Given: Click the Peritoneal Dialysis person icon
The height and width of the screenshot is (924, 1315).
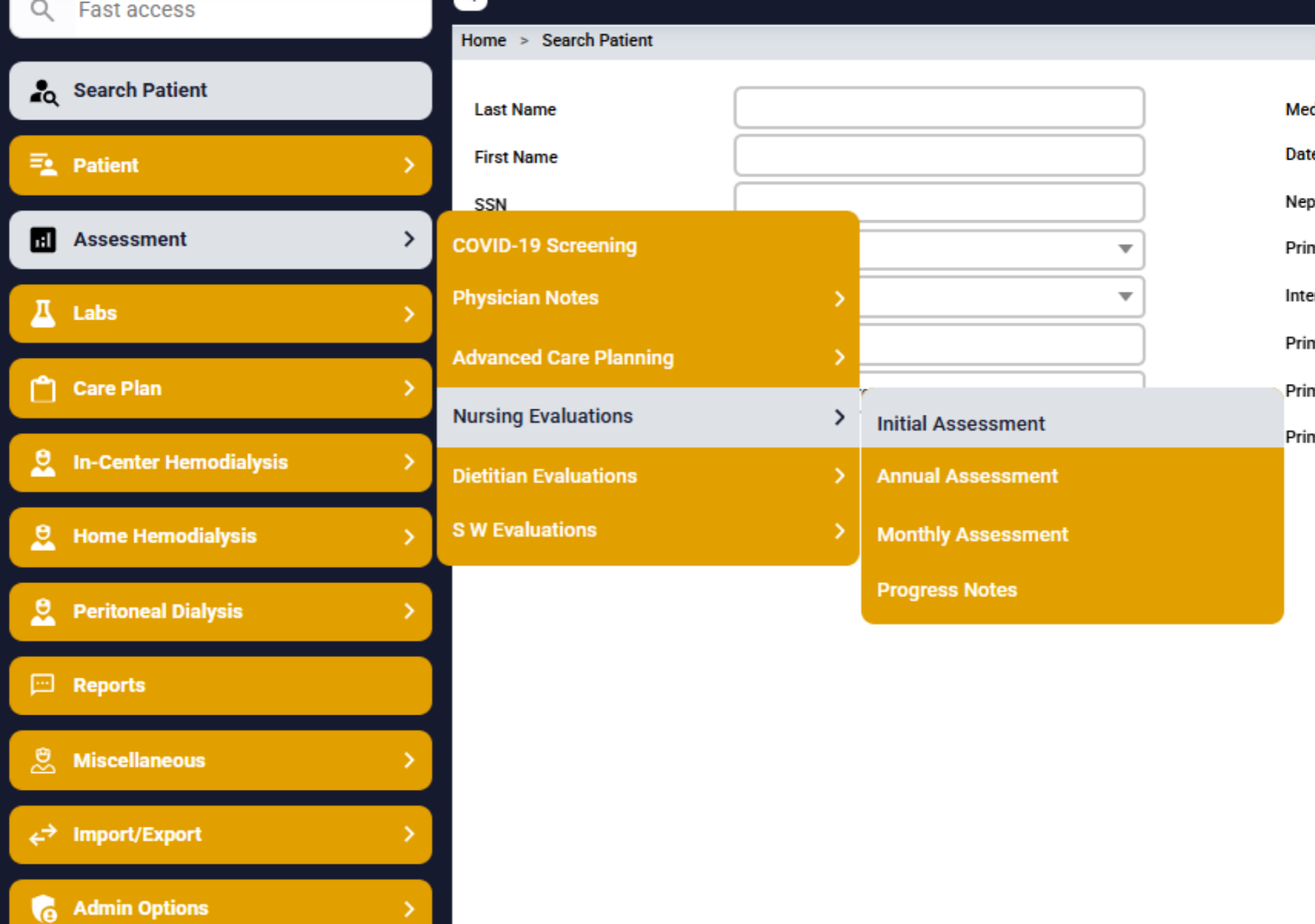Looking at the screenshot, I should click(42, 611).
